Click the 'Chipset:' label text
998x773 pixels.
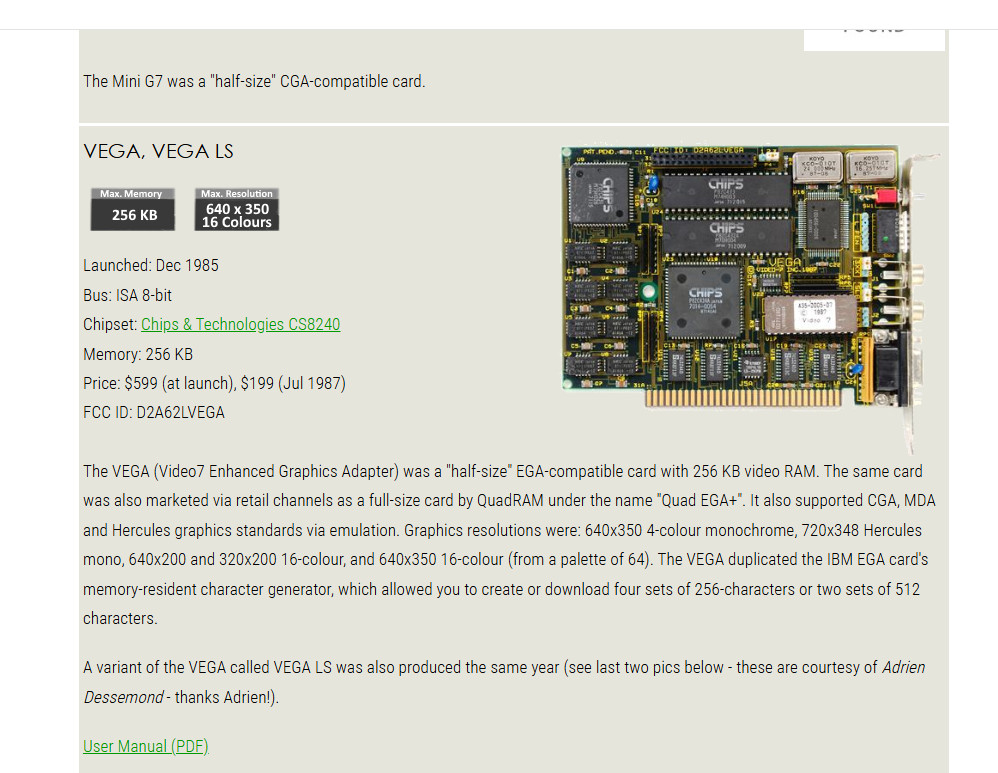(111, 325)
